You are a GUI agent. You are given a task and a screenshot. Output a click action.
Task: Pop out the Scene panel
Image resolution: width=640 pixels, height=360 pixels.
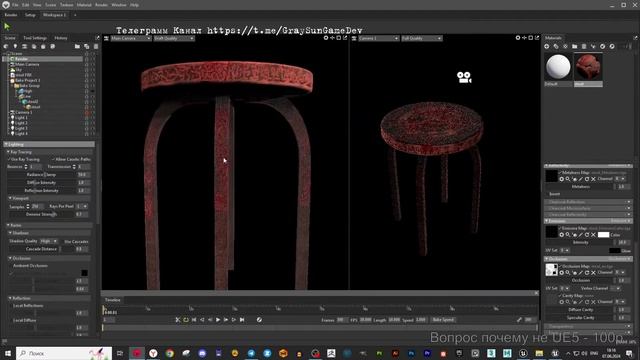point(97,38)
